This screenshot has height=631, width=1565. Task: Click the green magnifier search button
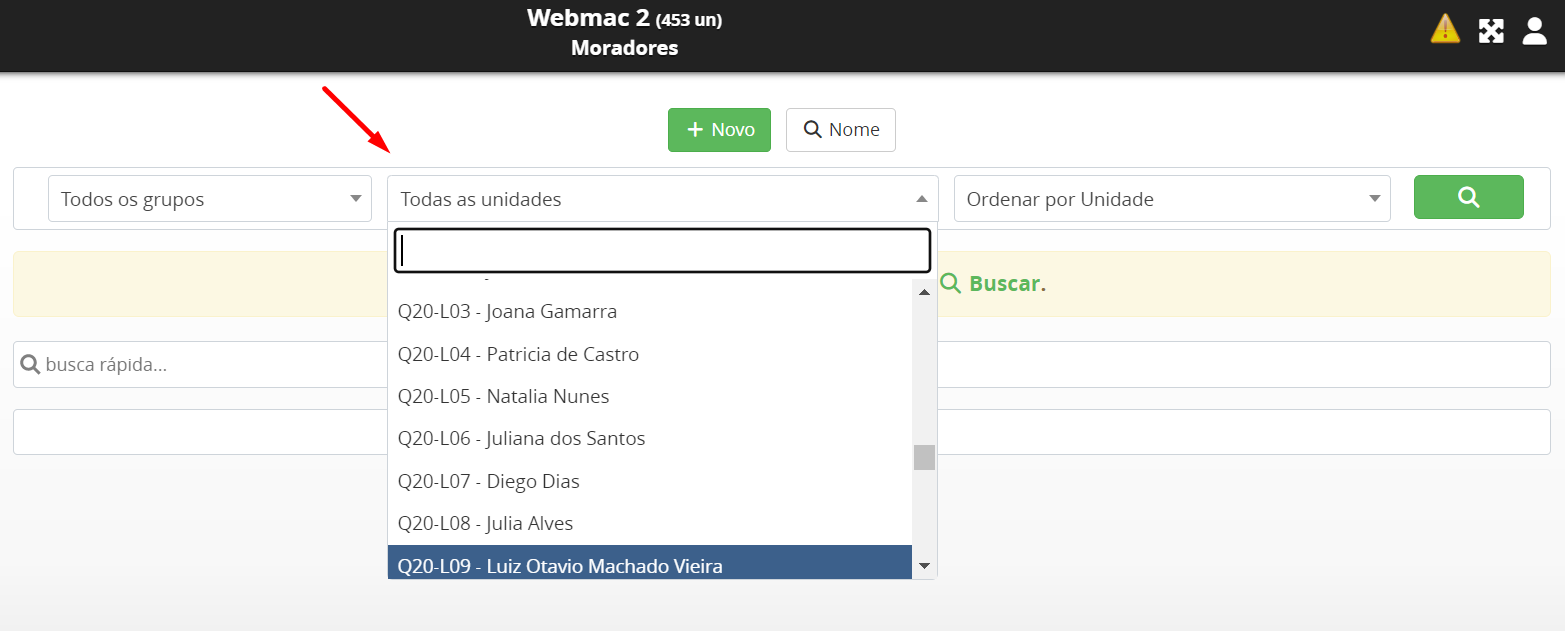[1468, 197]
